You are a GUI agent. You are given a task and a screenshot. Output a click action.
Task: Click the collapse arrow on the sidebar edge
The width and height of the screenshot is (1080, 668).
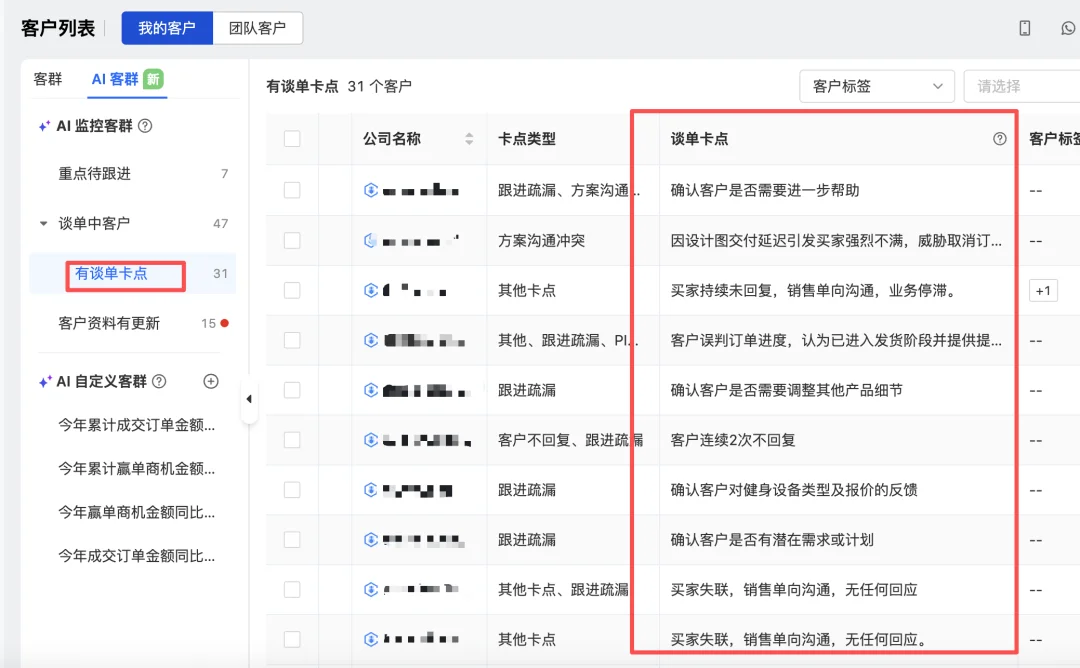click(249, 397)
